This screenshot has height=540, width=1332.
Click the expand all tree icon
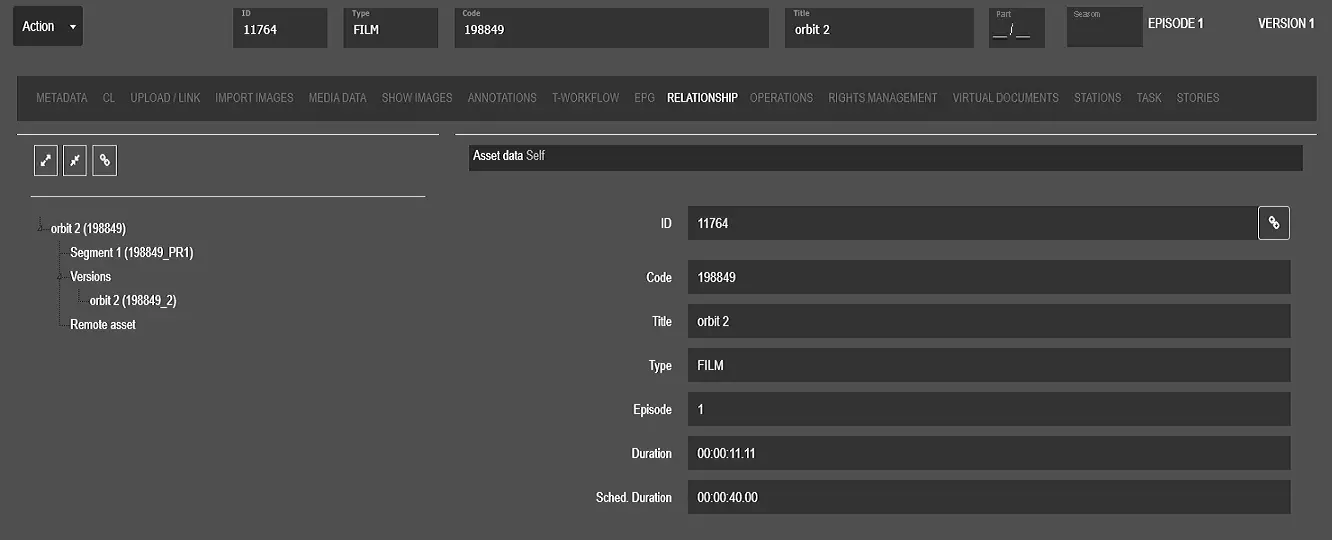(x=45, y=160)
